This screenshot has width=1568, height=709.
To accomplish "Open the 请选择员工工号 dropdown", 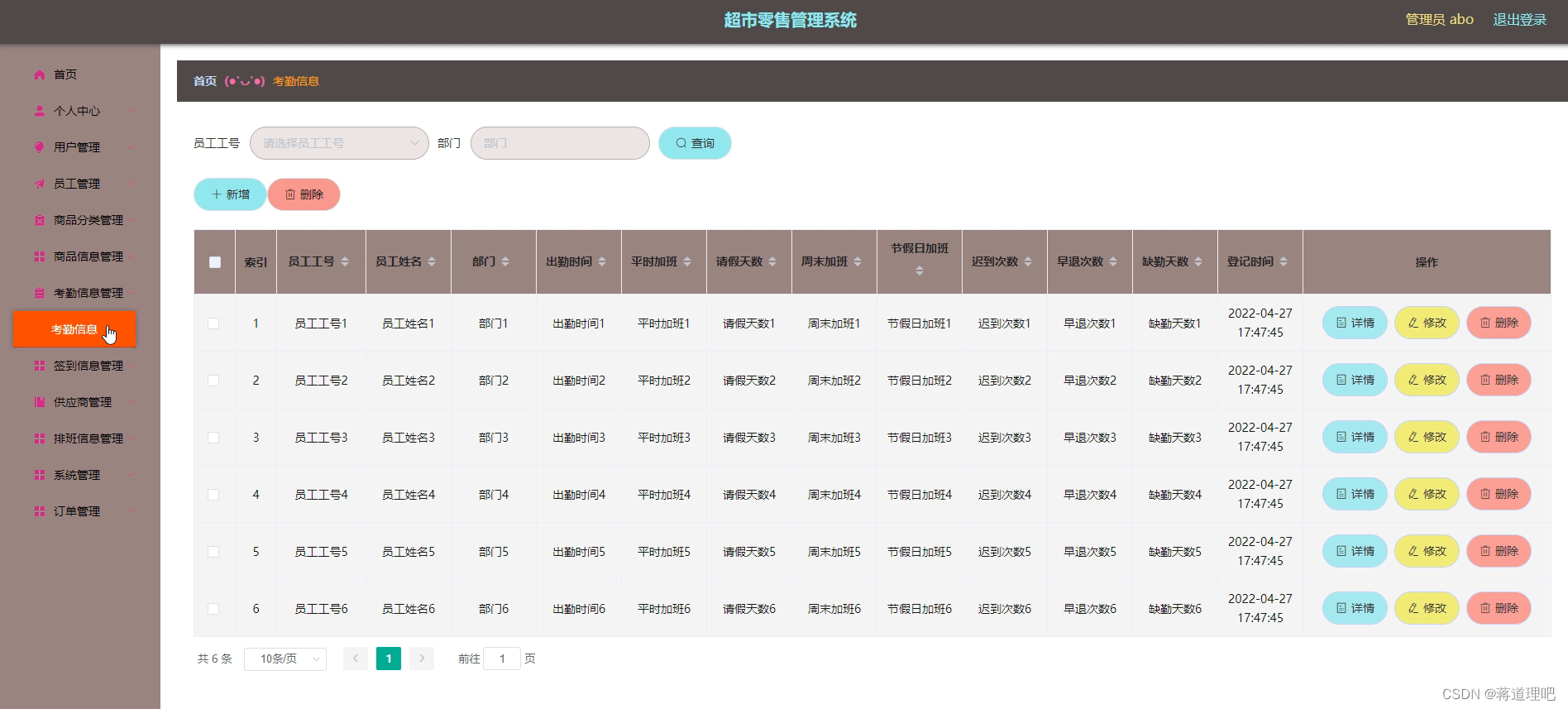I will pyautogui.click(x=339, y=143).
